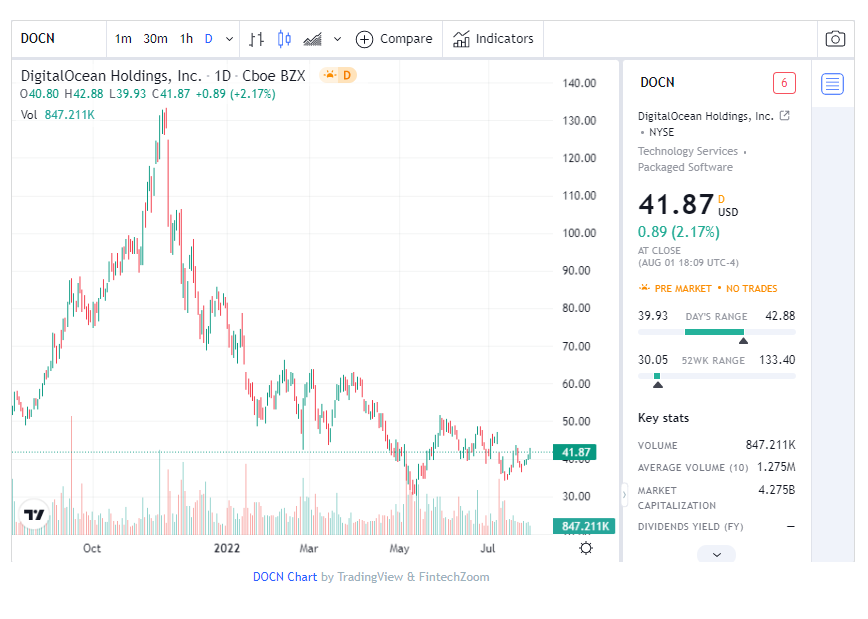Open DigitalOcean Holdings external link icon

[x=784, y=116]
